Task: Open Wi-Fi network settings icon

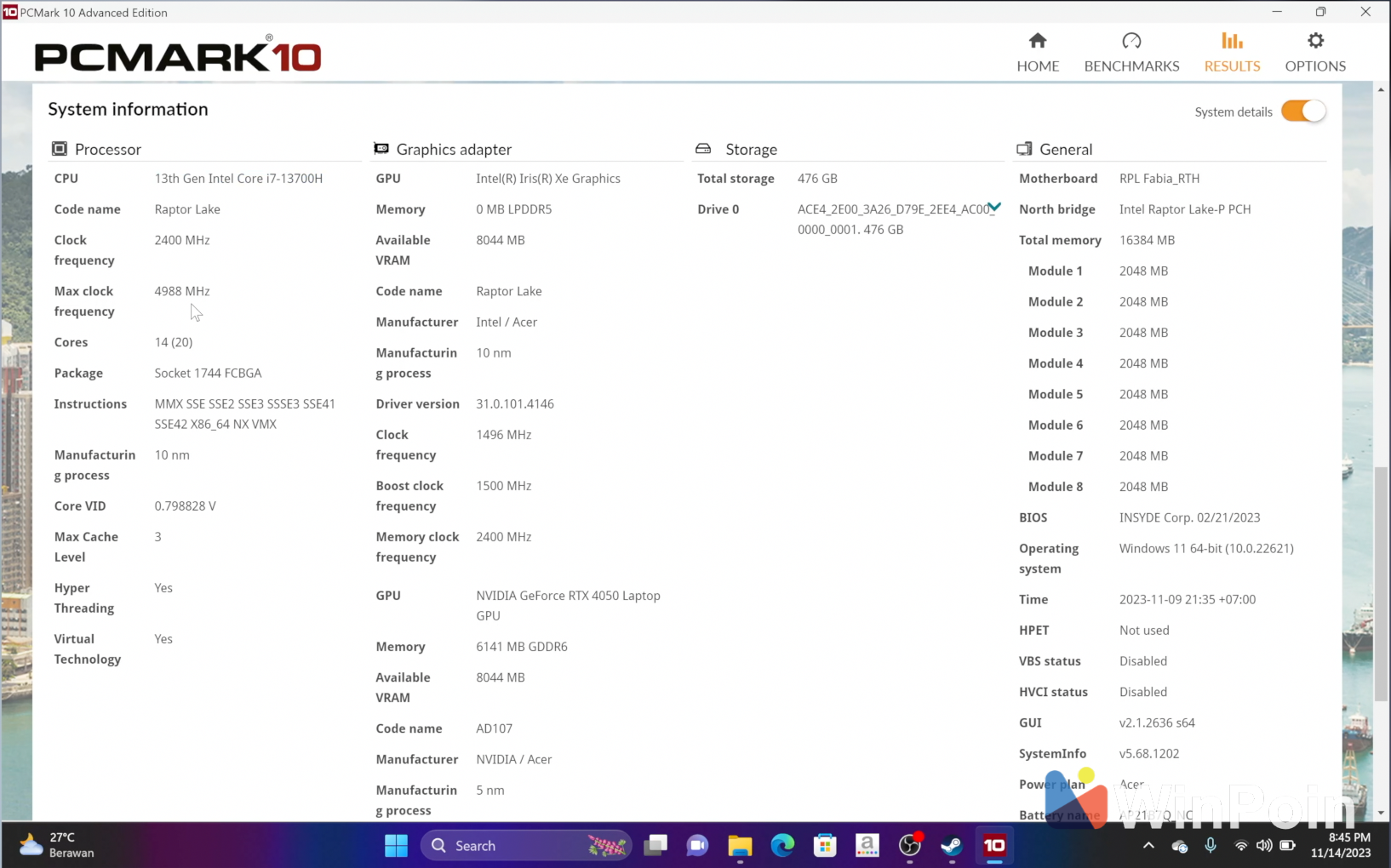Action: pyautogui.click(x=1241, y=846)
